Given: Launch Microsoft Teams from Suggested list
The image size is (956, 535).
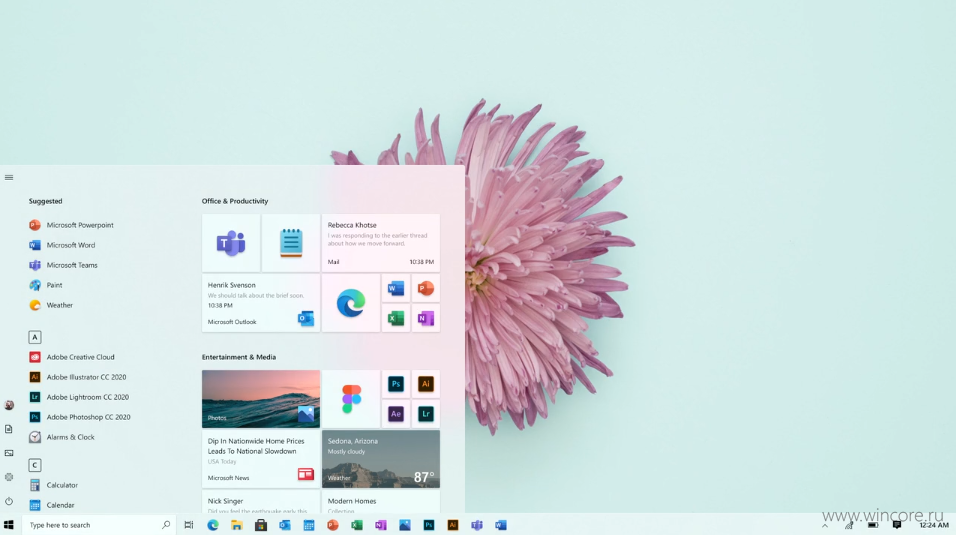Looking at the screenshot, I should (63, 265).
